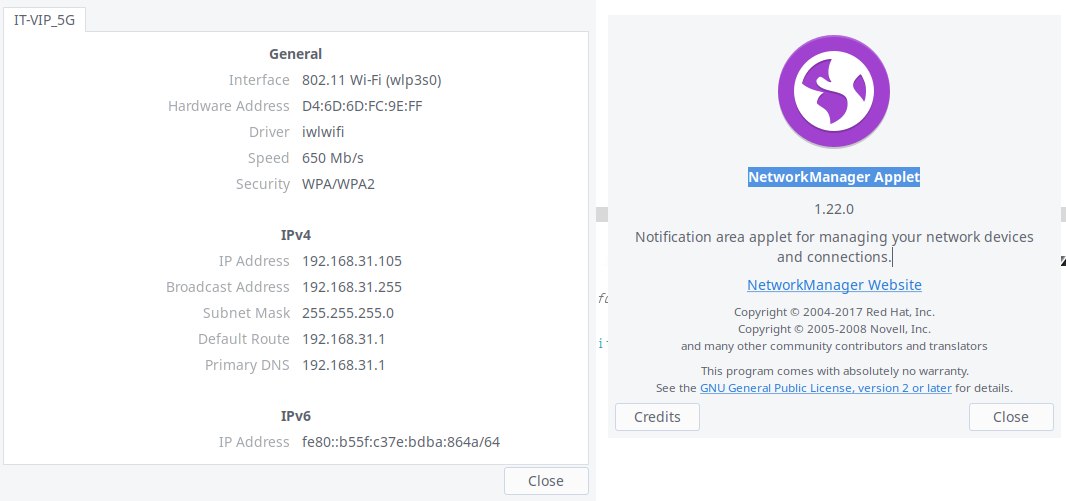Click the IPv6 section heading
The image size is (1066, 501).
coord(296,416)
